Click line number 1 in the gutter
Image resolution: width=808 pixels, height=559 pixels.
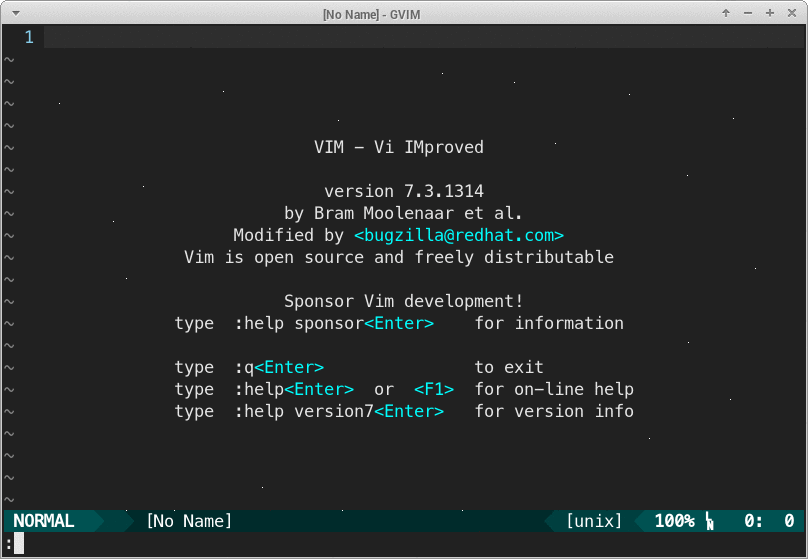point(29,37)
